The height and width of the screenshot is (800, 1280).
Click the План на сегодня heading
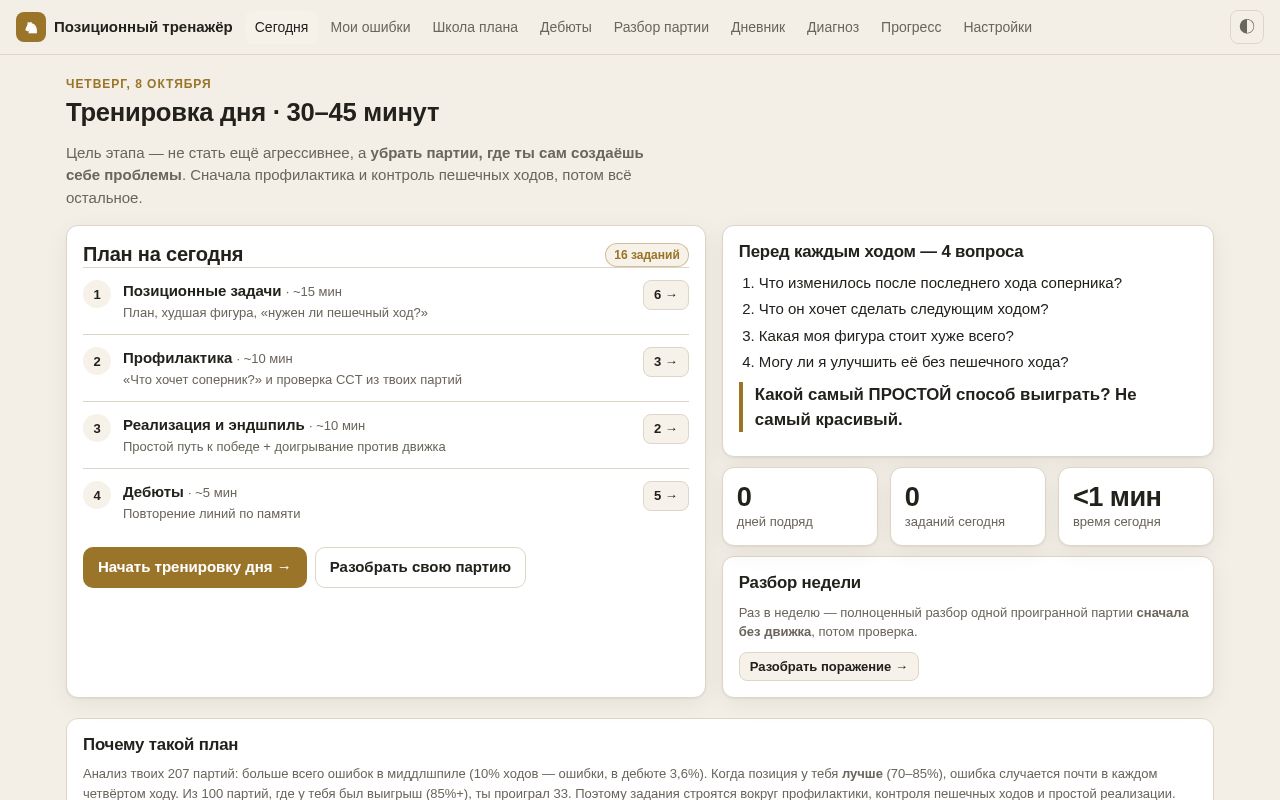pos(163,255)
